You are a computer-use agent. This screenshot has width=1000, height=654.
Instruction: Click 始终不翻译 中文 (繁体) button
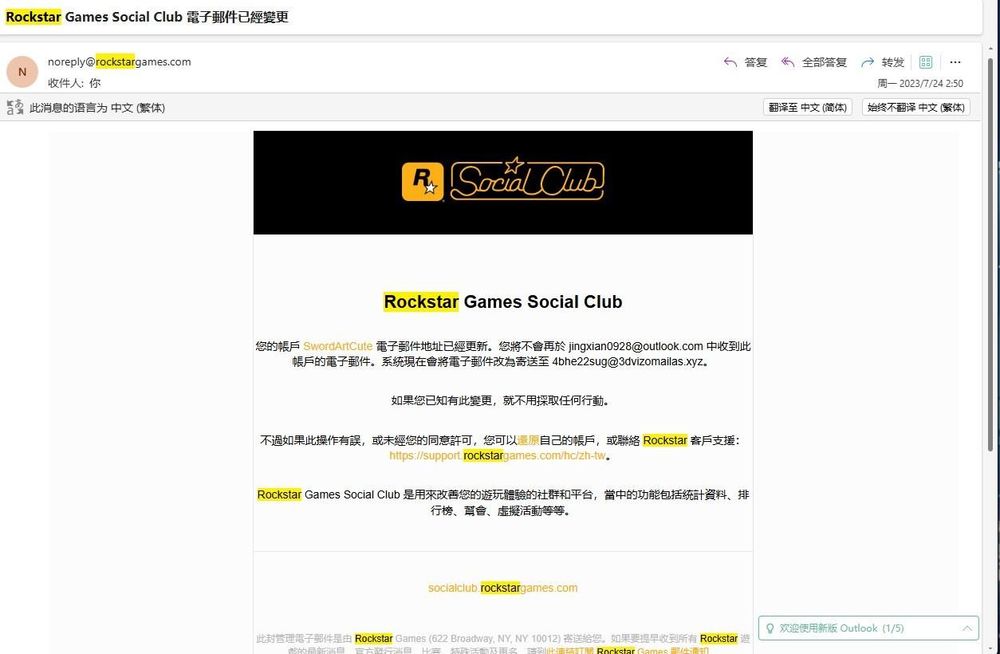click(916, 107)
